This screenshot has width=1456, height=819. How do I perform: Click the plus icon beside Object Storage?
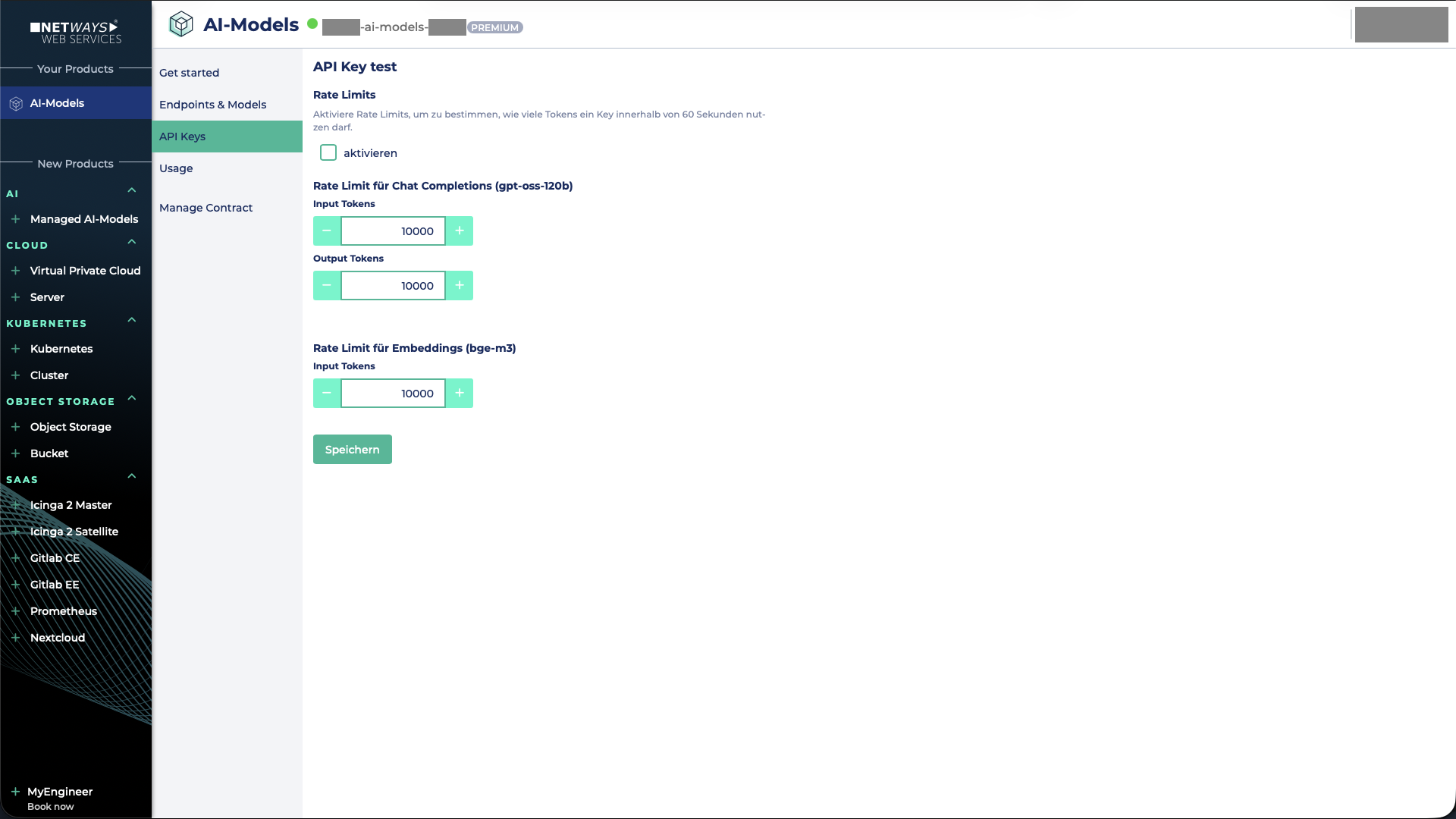pyautogui.click(x=16, y=426)
